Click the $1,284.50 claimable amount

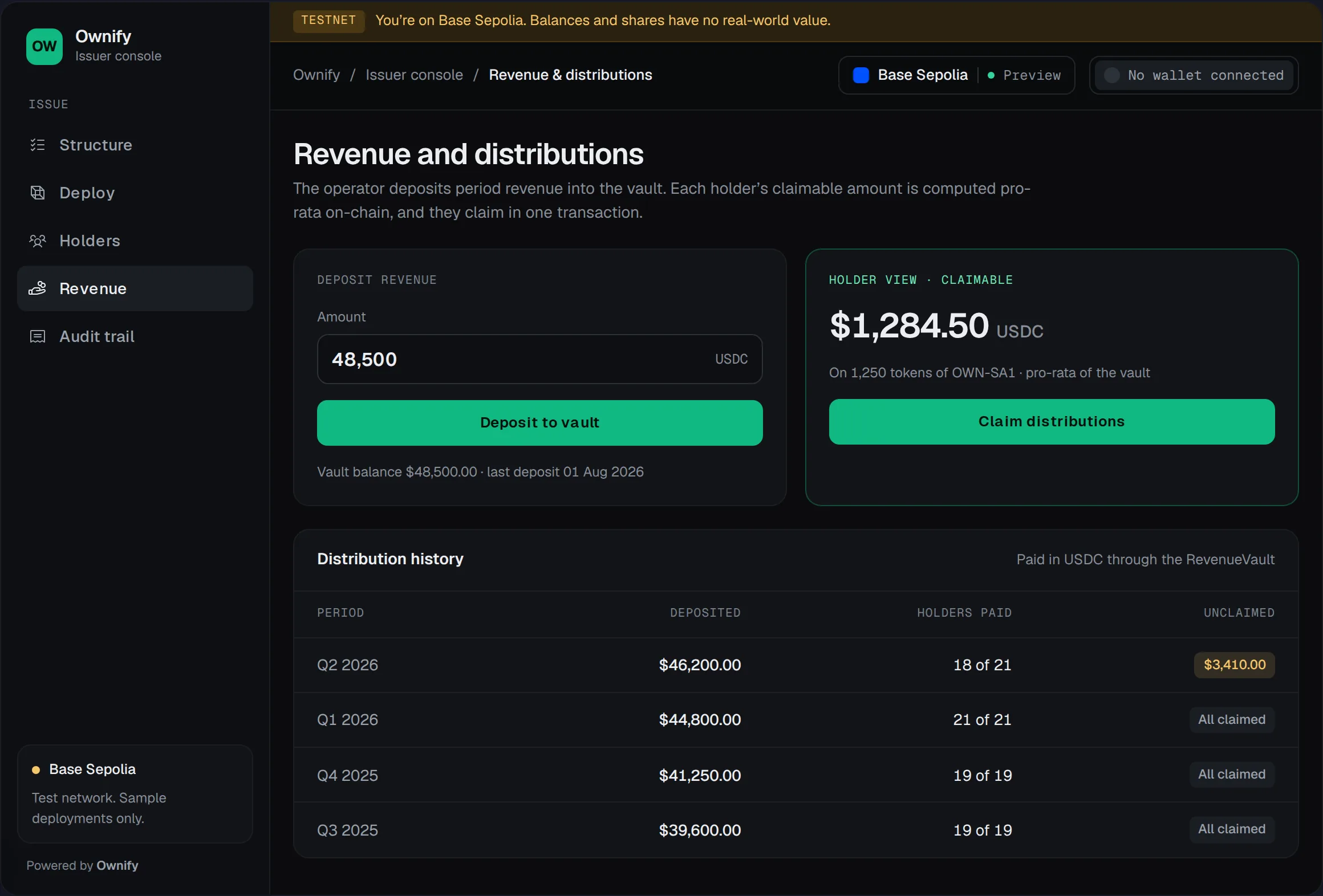(910, 325)
